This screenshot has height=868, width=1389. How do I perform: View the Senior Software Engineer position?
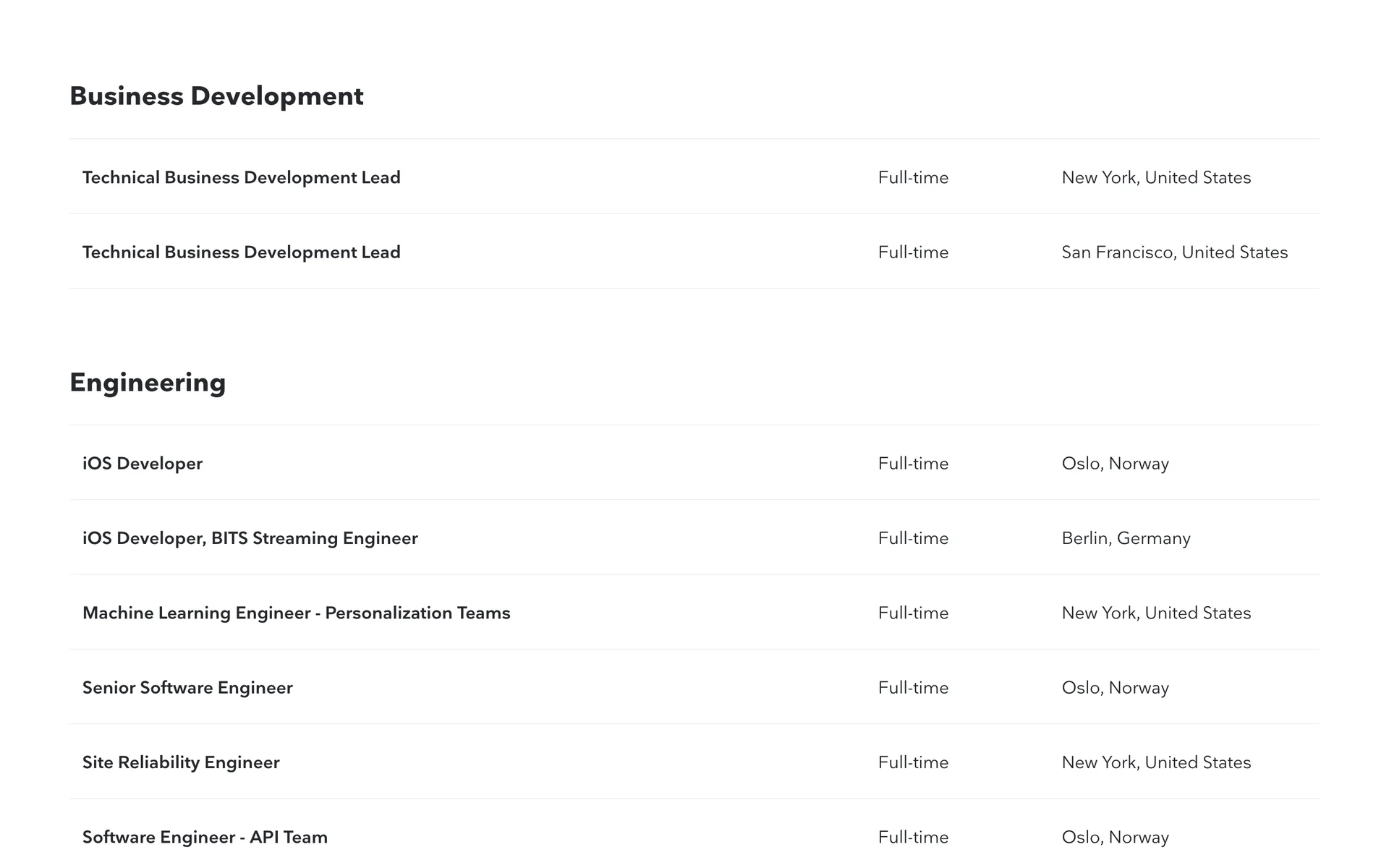point(187,688)
